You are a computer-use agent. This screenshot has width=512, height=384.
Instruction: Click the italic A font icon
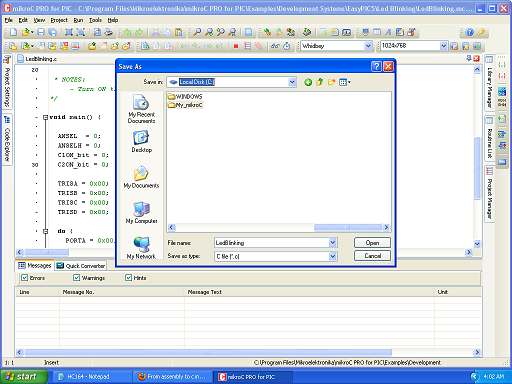(x=388, y=32)
